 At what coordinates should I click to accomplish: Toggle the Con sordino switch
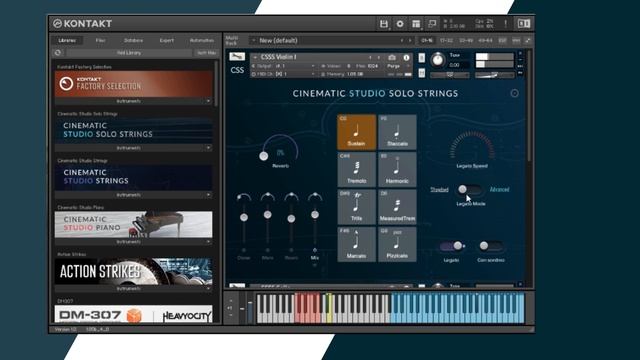pyautogui.click(x=490, y=246)
